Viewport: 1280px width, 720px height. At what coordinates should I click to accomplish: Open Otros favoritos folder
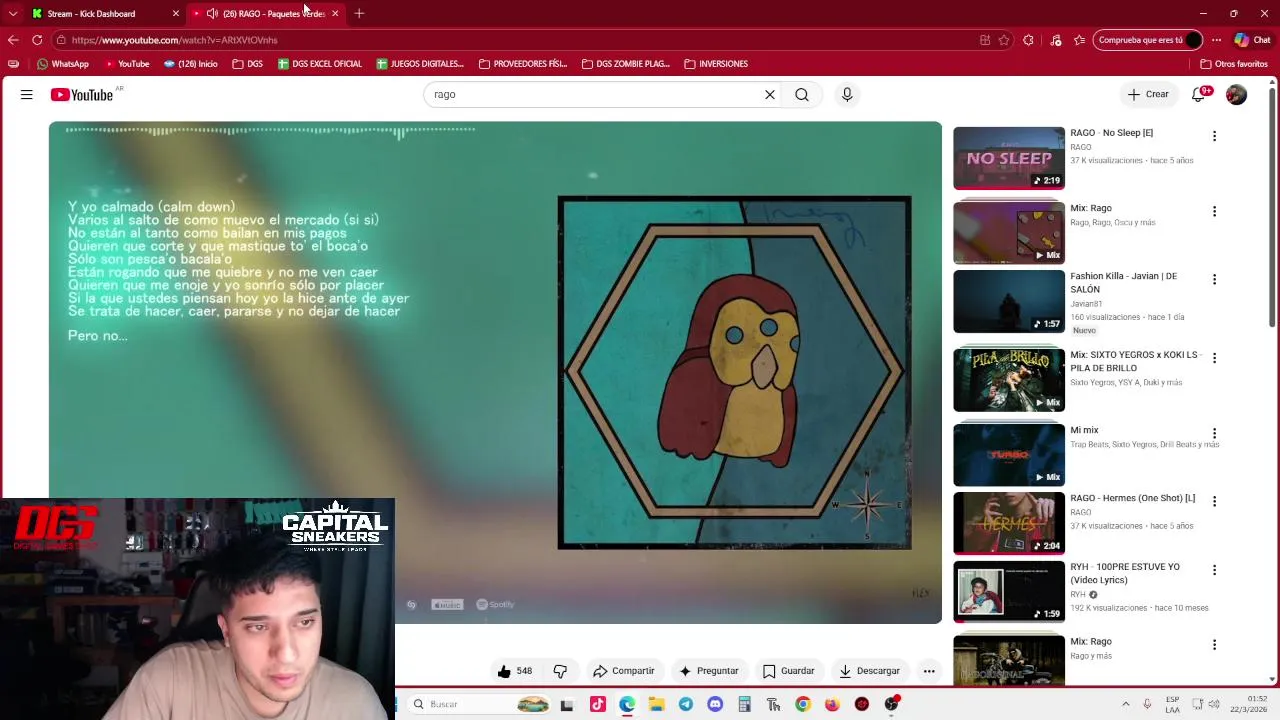click(1234, 64)
